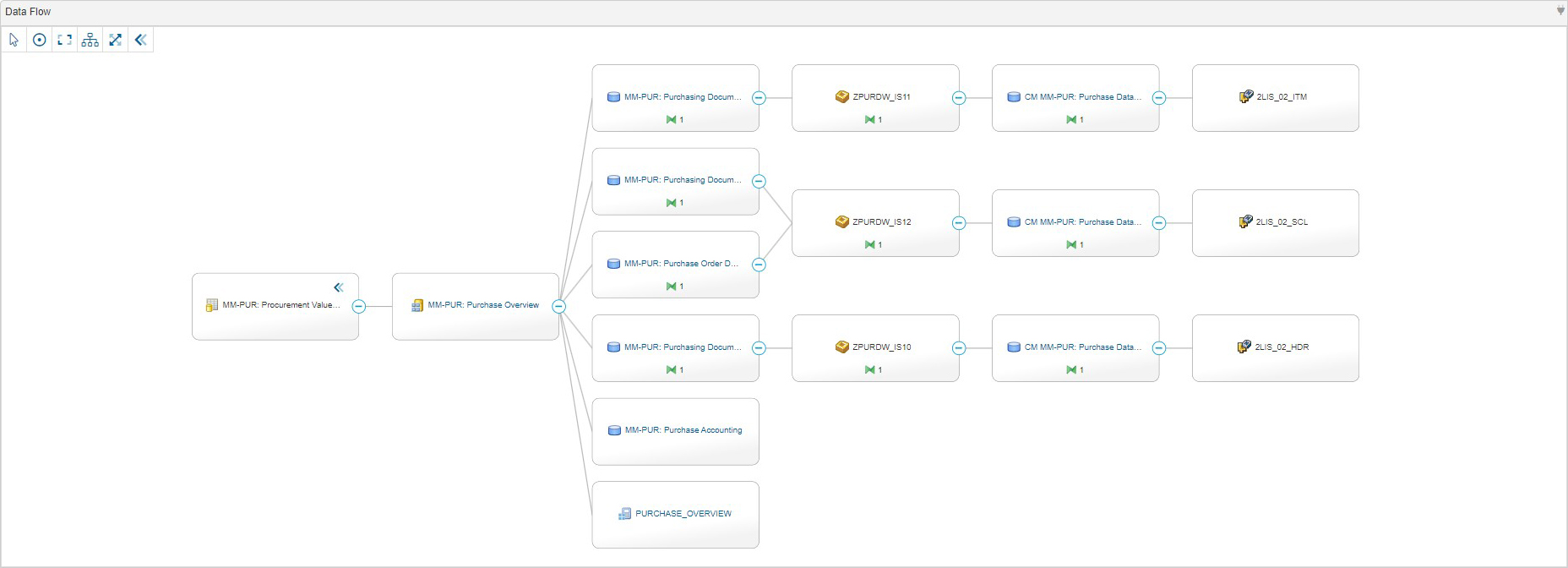Collapse the MM-PUR: Purchase Overview node
Image resolution: width=1568 pixels, height=568 pixels.
pyautogui.click(x=558, y=307)
